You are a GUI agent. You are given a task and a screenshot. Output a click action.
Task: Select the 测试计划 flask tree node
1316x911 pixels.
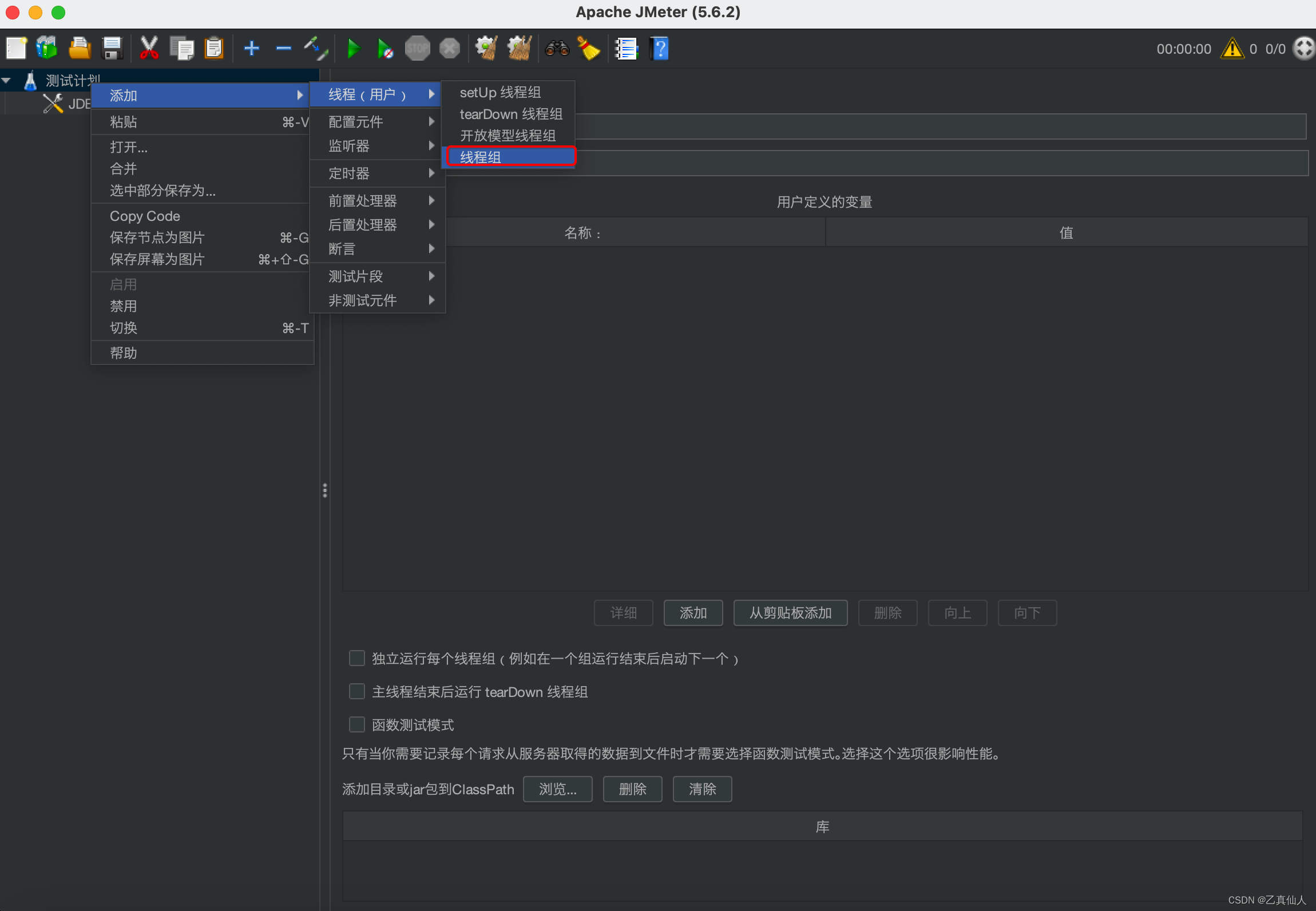coord(63,81)
